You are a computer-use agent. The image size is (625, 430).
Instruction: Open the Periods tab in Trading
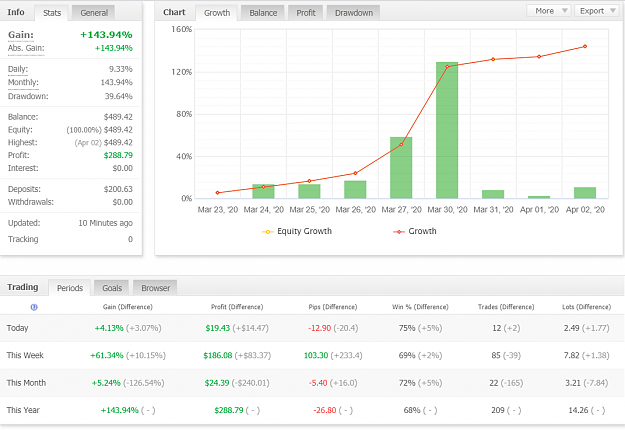coord(70,288)
